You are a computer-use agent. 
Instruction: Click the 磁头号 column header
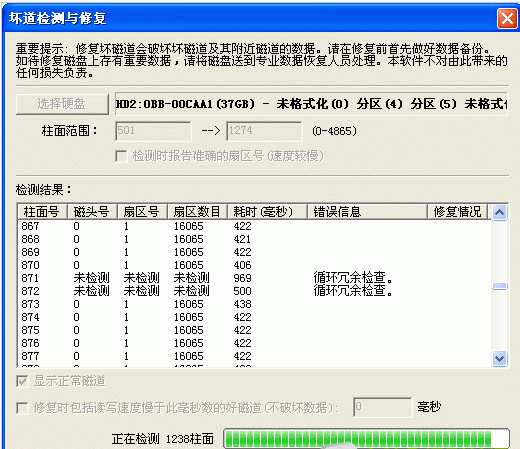(x=92, y=212)
